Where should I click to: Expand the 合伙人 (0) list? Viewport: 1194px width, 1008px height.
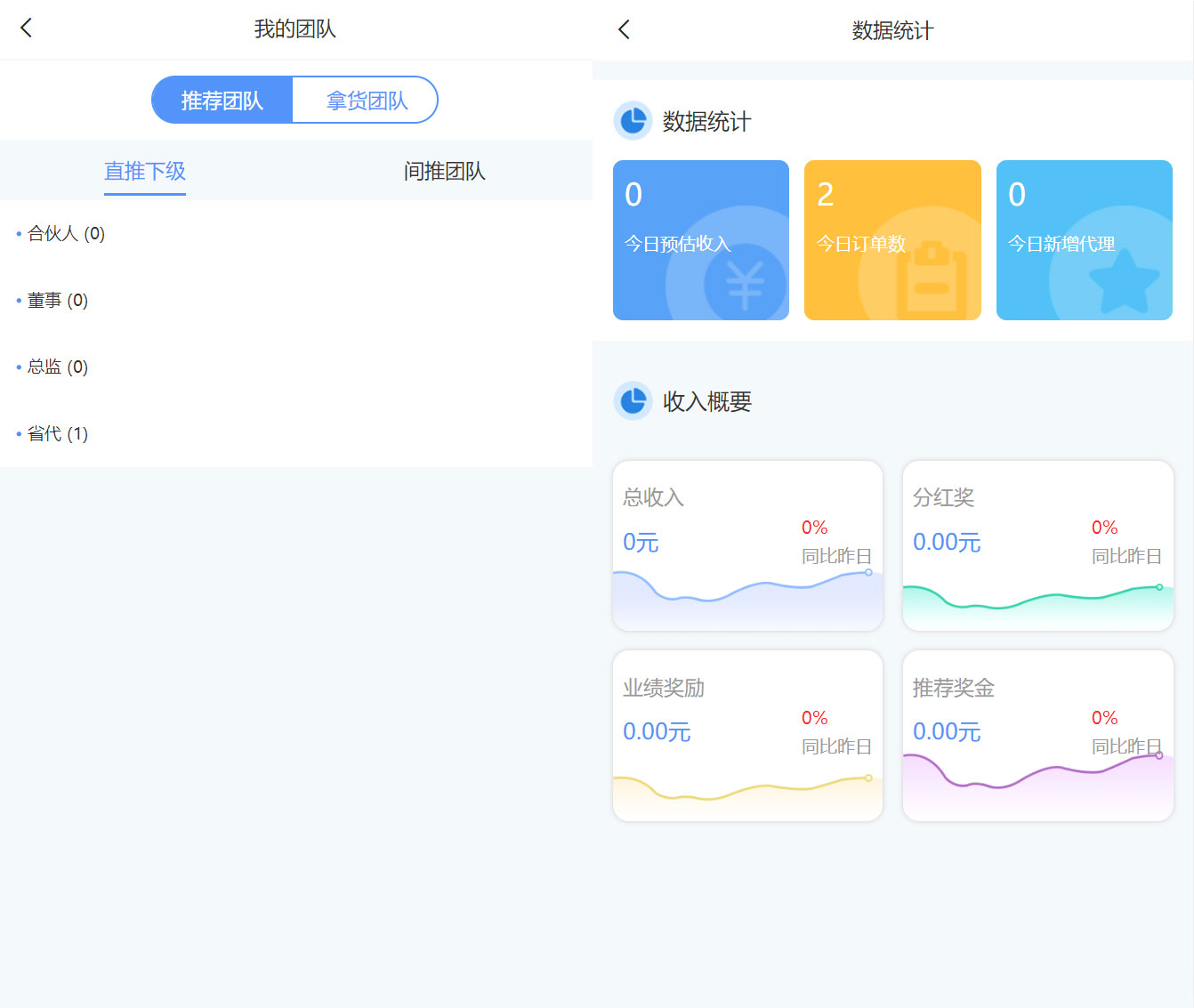[x=67, y=234]
